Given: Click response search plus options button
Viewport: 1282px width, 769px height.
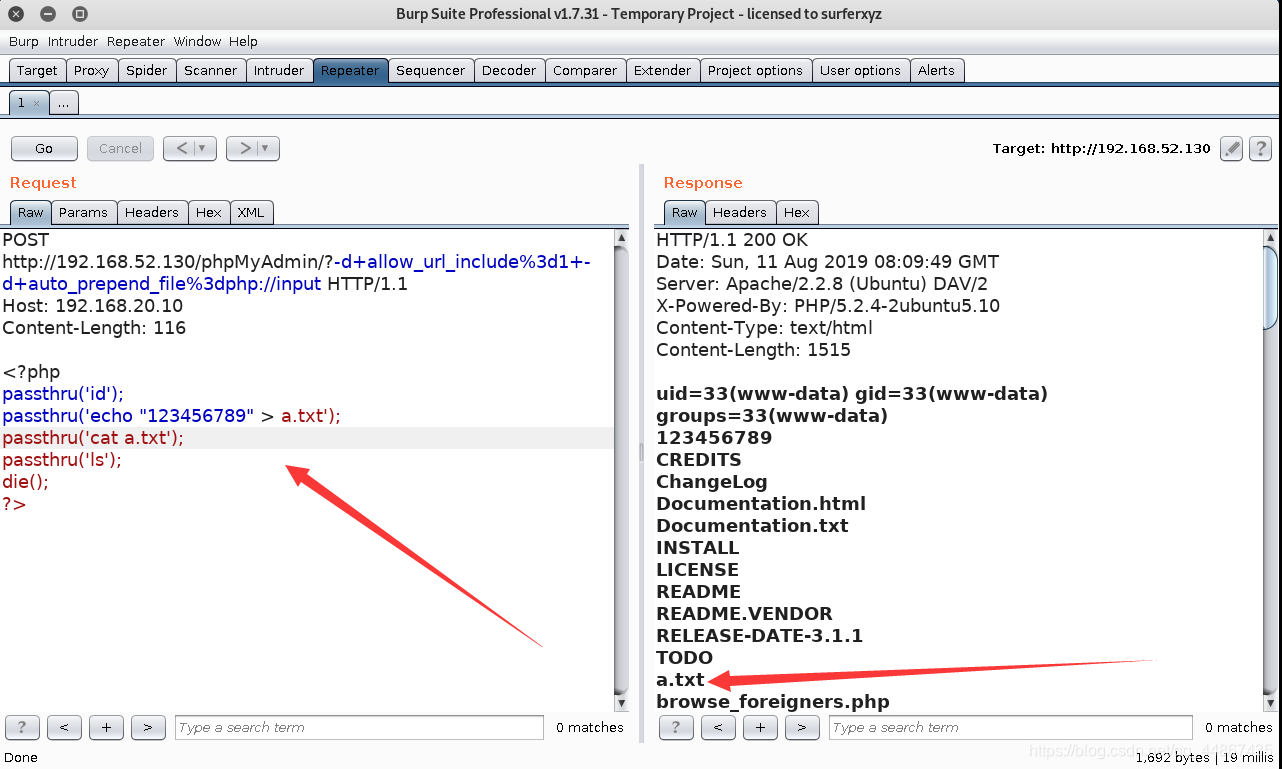Looking at the screenshot, I should coord(760,727).
